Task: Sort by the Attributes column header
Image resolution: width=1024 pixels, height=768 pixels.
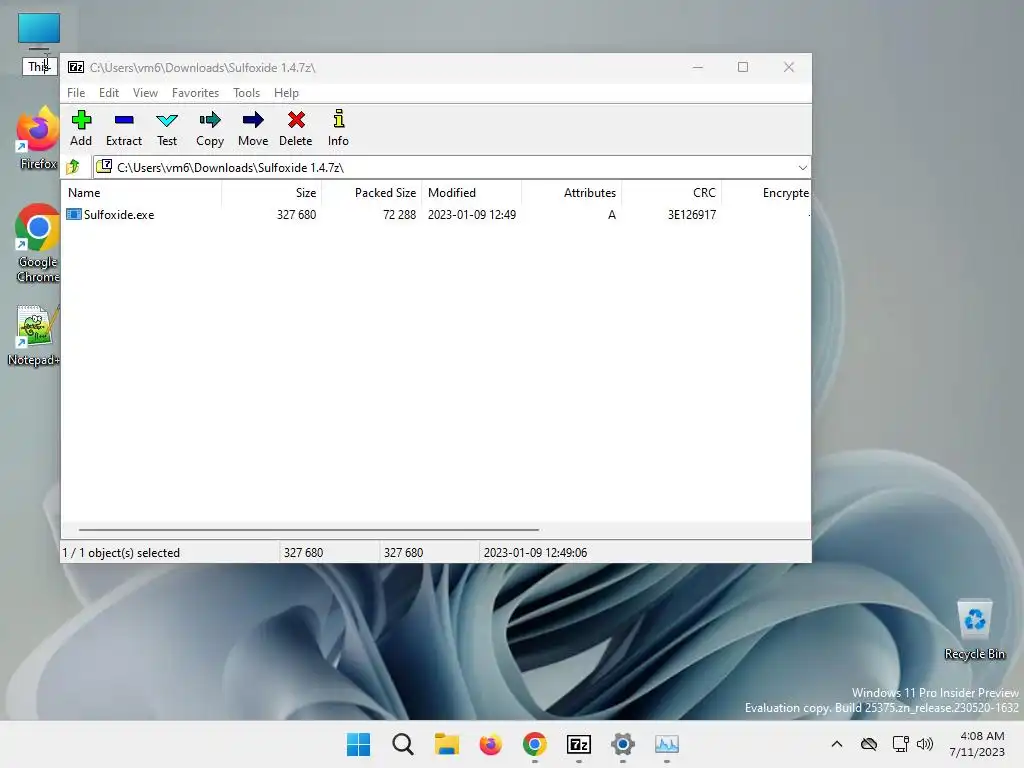Action: [x=571, y=193]
